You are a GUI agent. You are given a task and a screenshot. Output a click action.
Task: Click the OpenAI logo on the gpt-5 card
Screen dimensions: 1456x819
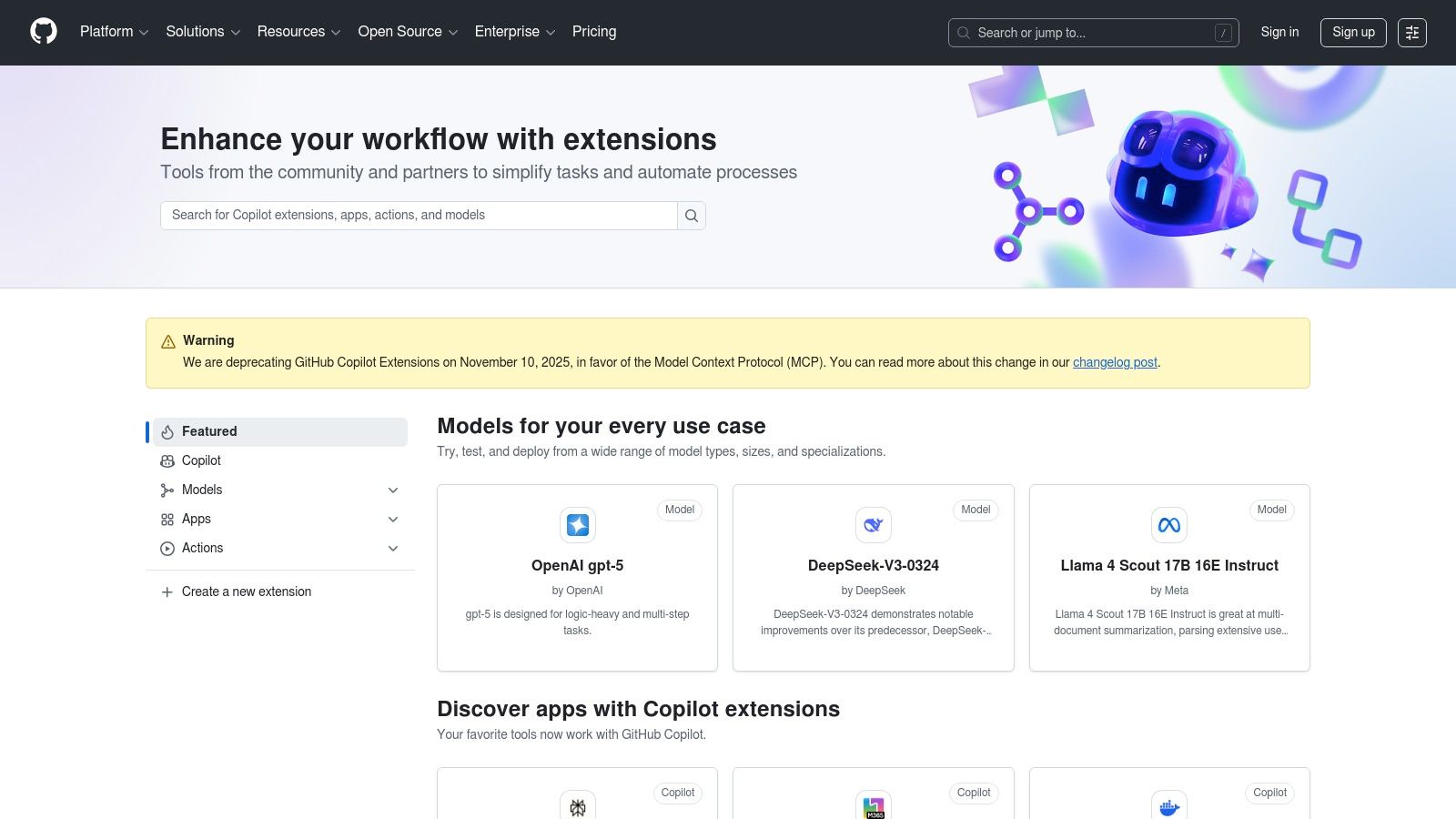(577, 525)
